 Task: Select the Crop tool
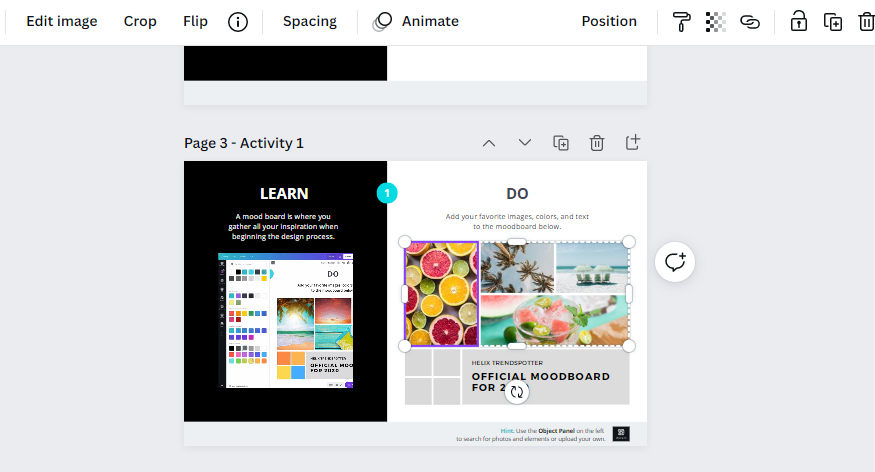(x=140, y=21)
